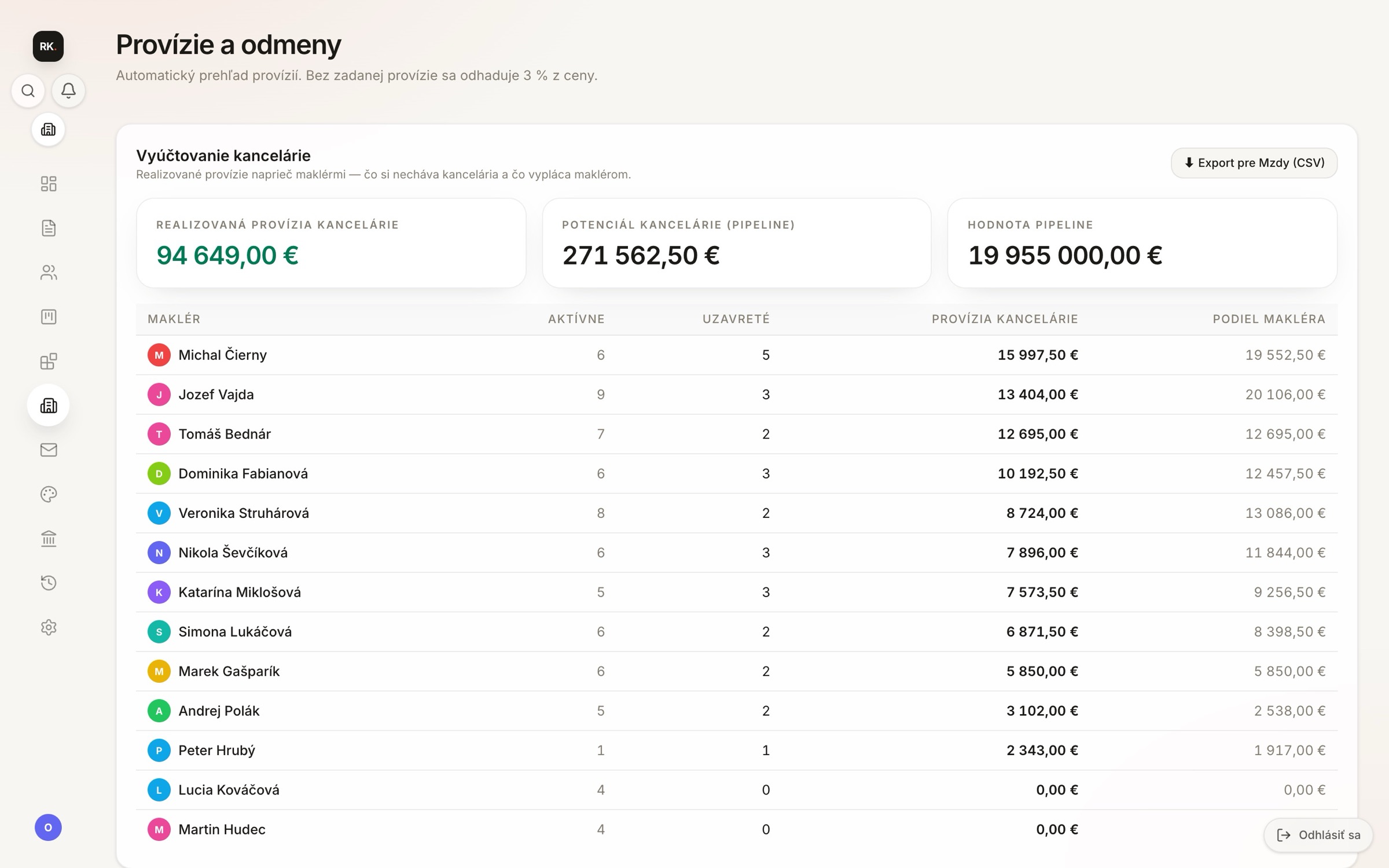The image size is (1389, 868).
Task: Export pre Mzdy (CSV) button
Action: (x=1254, y=163)
